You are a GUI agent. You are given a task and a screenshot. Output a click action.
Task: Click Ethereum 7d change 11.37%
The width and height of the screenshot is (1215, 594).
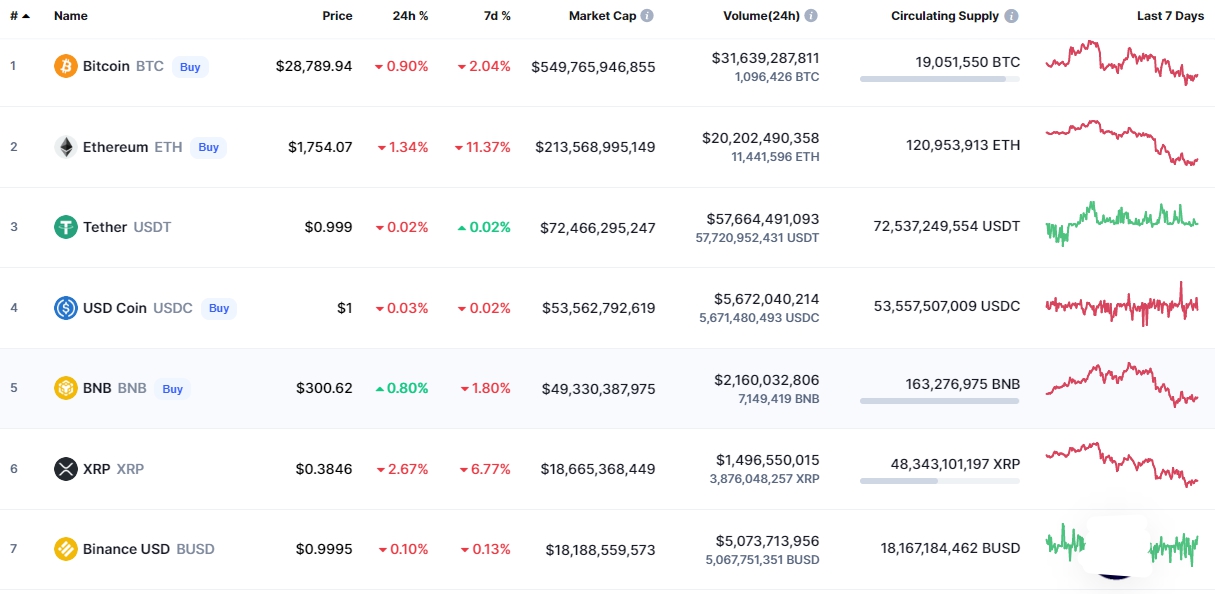pyautogui.click(x=482, y=147)
